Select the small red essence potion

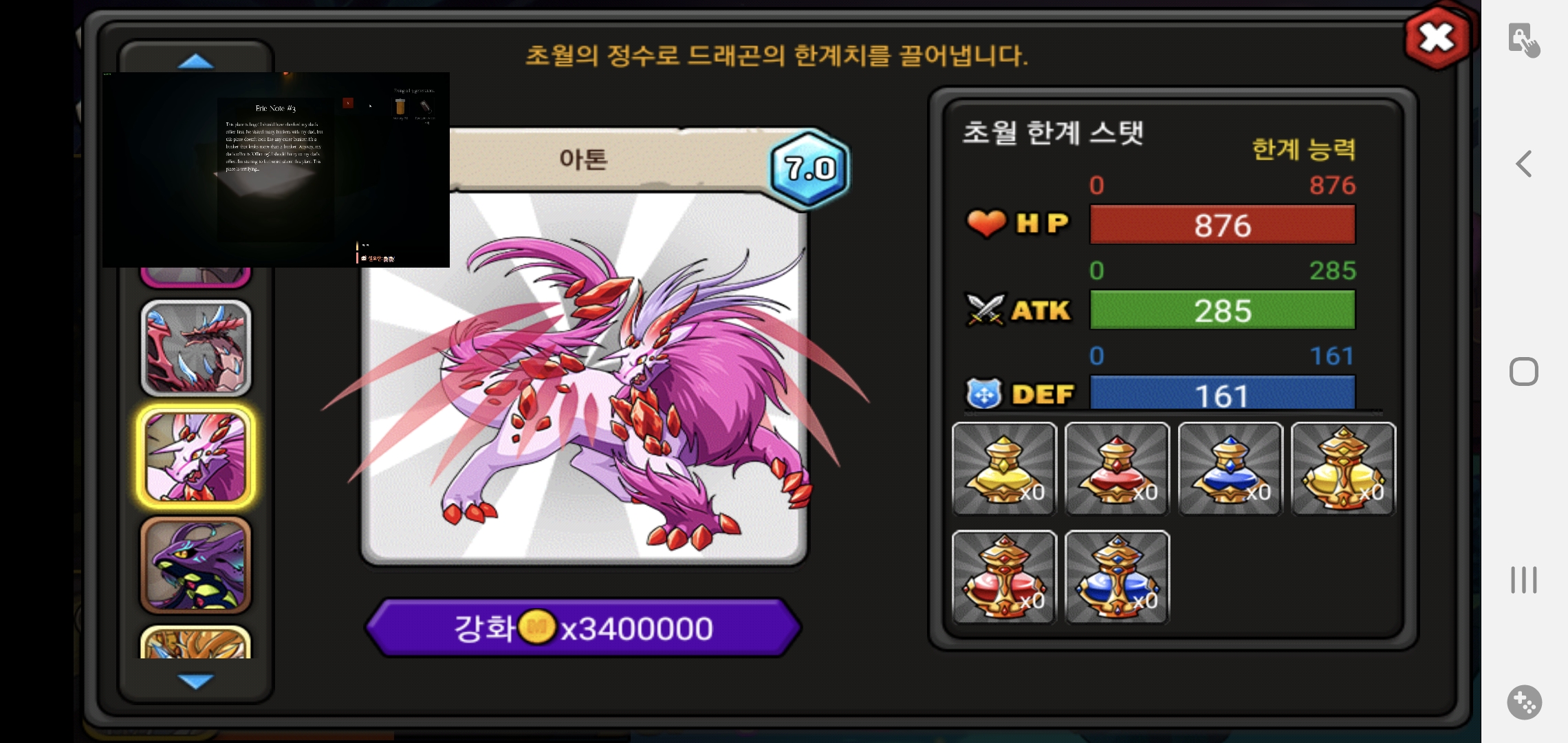click(x=1117, y=469)
